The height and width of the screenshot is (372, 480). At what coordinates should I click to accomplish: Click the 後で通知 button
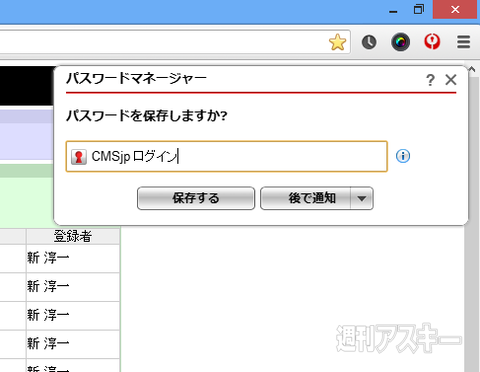(305, 198)
